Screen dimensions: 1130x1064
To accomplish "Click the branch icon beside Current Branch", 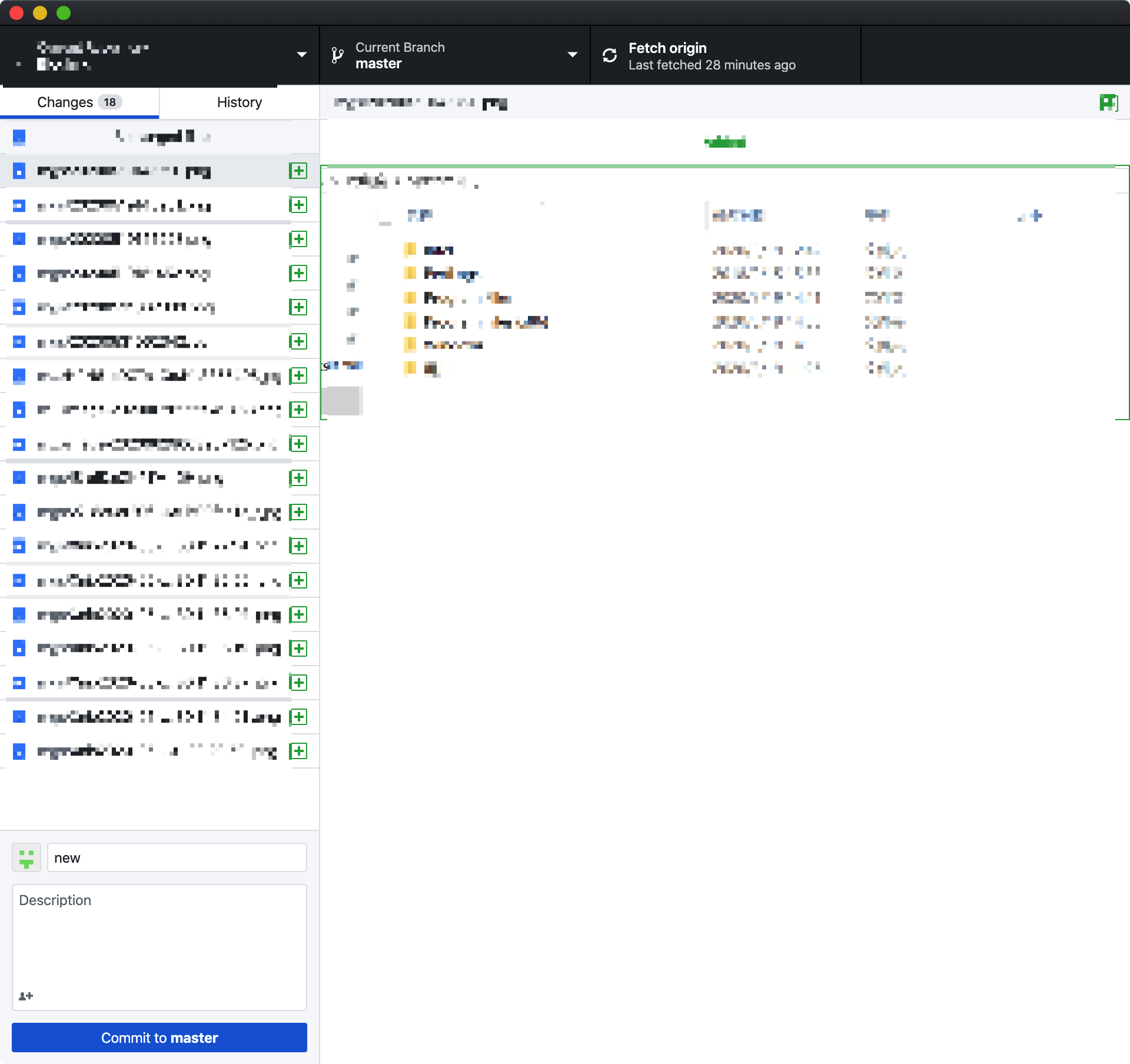I will 337,55.
